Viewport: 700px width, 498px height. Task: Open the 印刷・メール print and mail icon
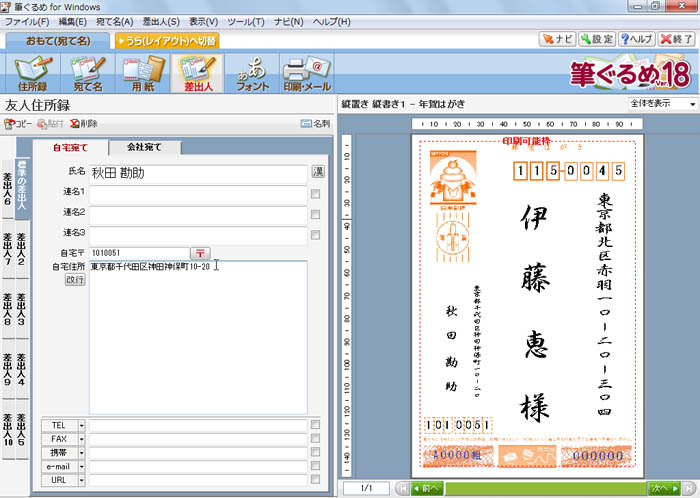305,71
